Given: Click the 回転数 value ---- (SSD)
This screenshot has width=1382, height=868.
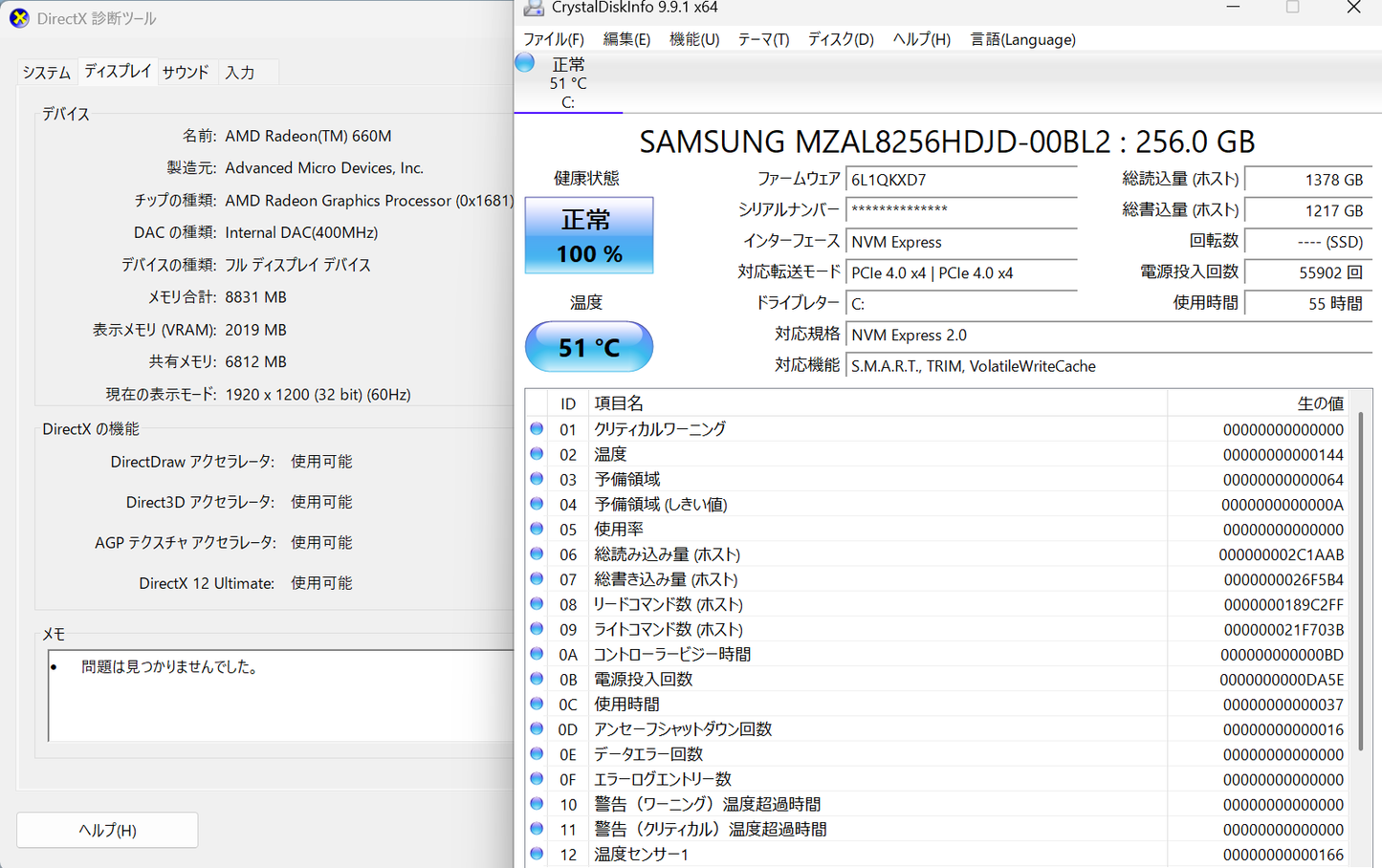Looking at the screenshot, I should pos(1307,242).
